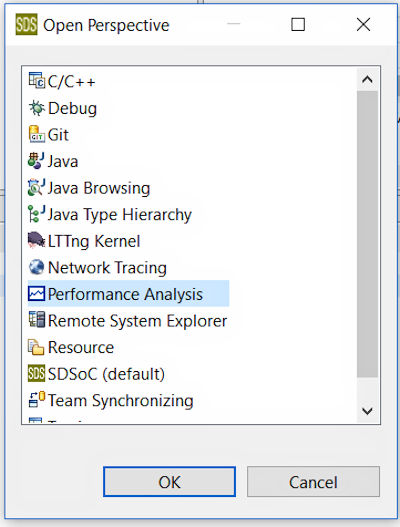Click the LTTng Kernel icon
400x527 pixels.
(36, 240)
